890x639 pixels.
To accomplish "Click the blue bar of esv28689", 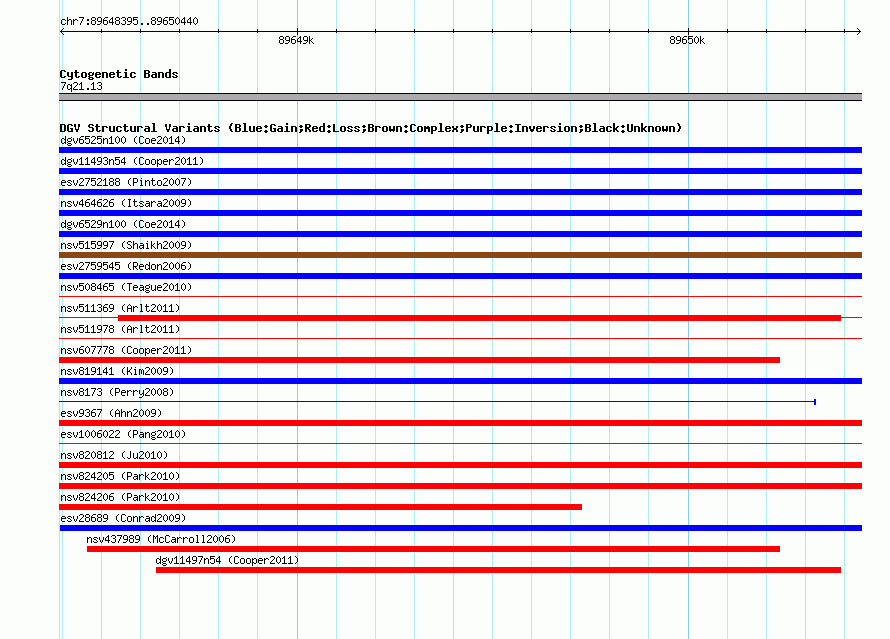I will pos(460,528).
